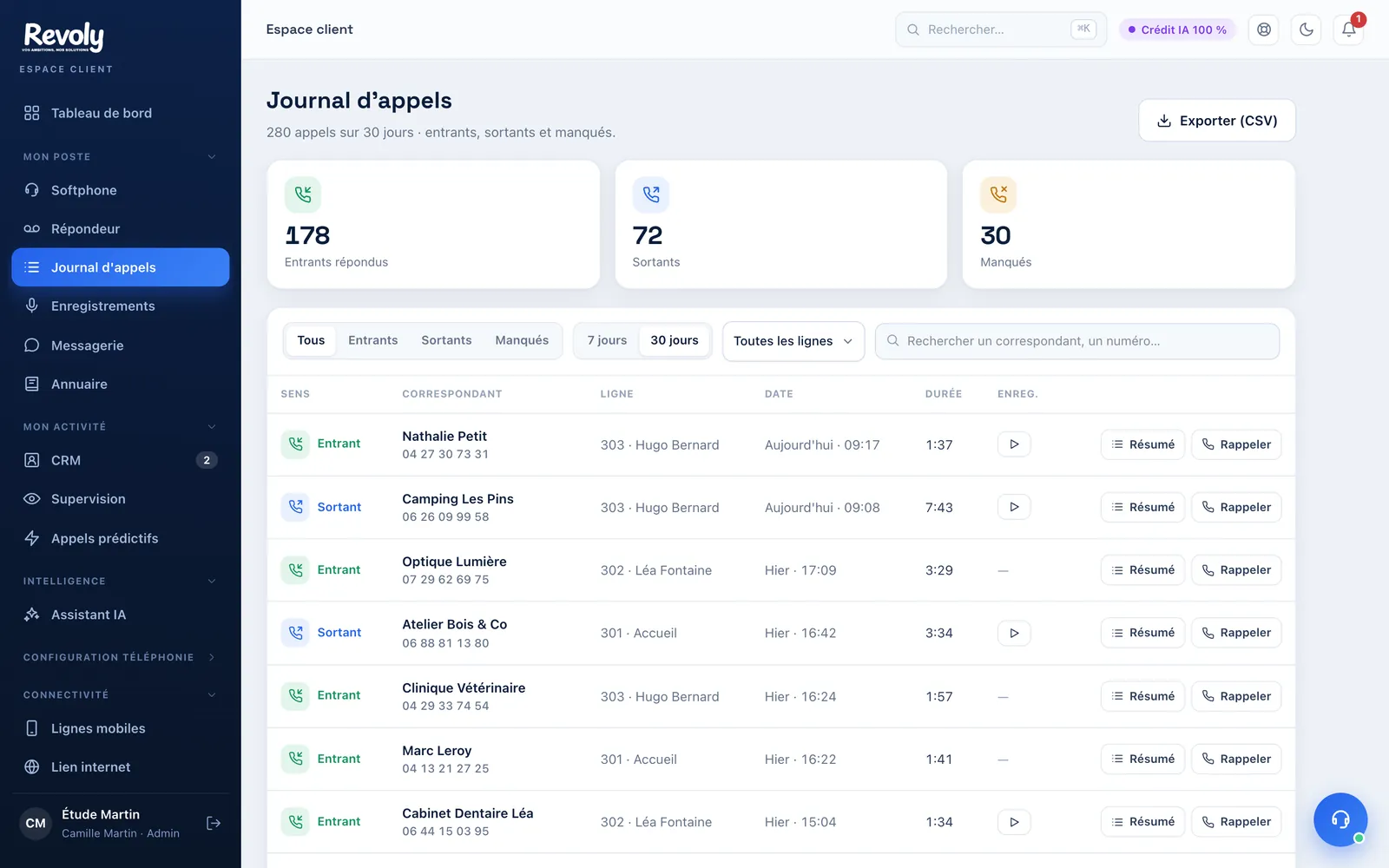Open Softphone from the sidebar
This screenshot has height=868, width=1389.
coord(121,190)
